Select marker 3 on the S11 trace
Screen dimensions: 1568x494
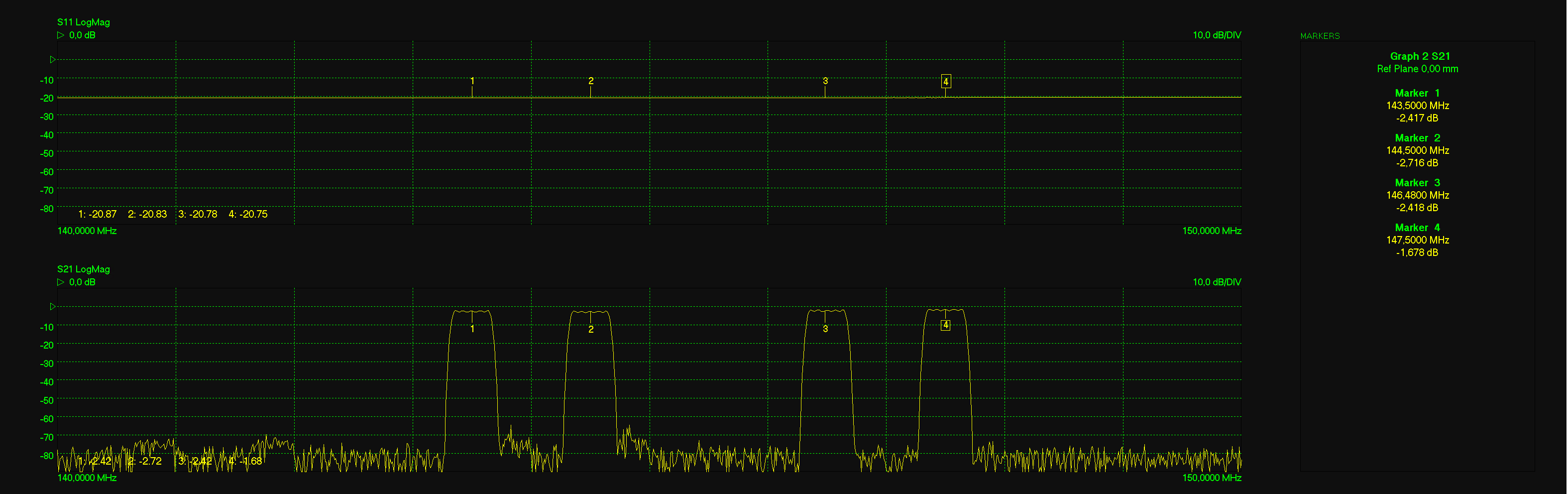pos(825,81)
